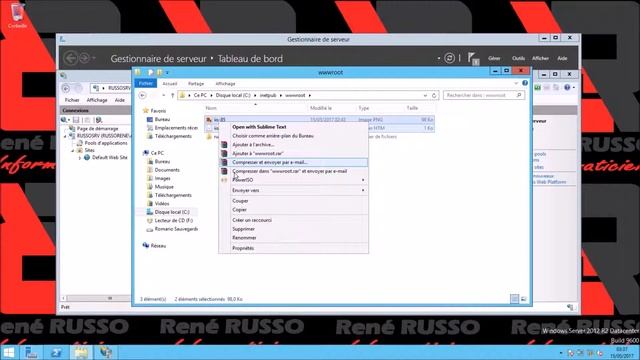Open Server Manager notifications flag
Image resolution: width=640 pixels, height=360 pixels.
click(x=473, y=58)
